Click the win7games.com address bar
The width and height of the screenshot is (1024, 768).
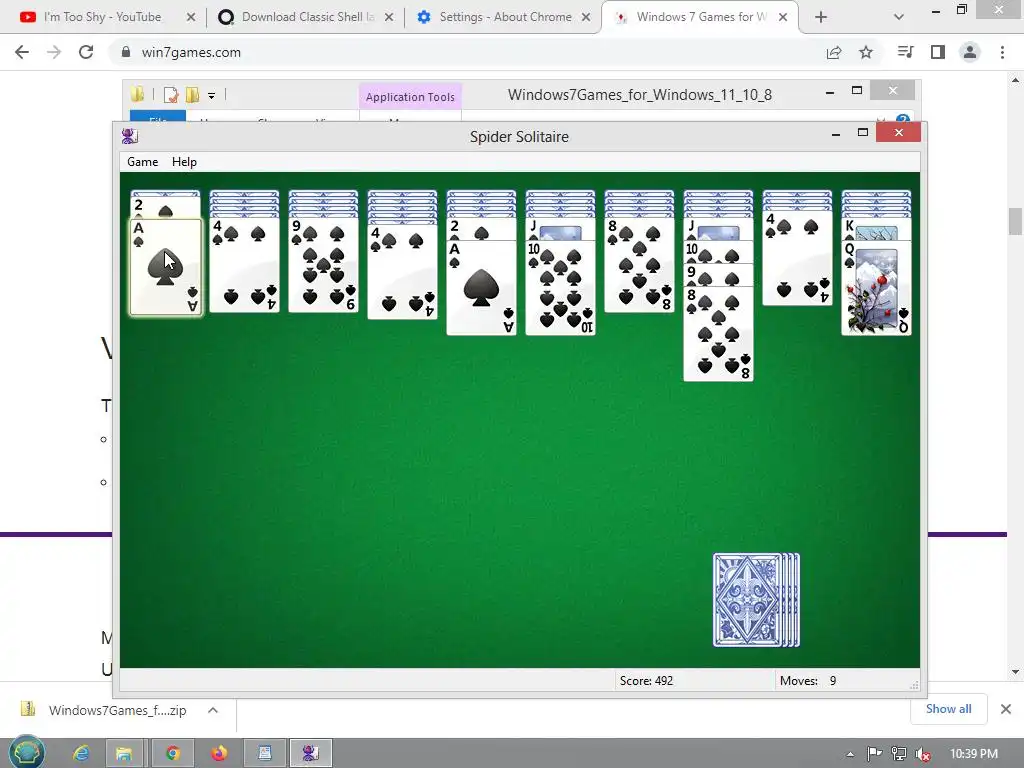pyautogui.click(x=467, y=52)
